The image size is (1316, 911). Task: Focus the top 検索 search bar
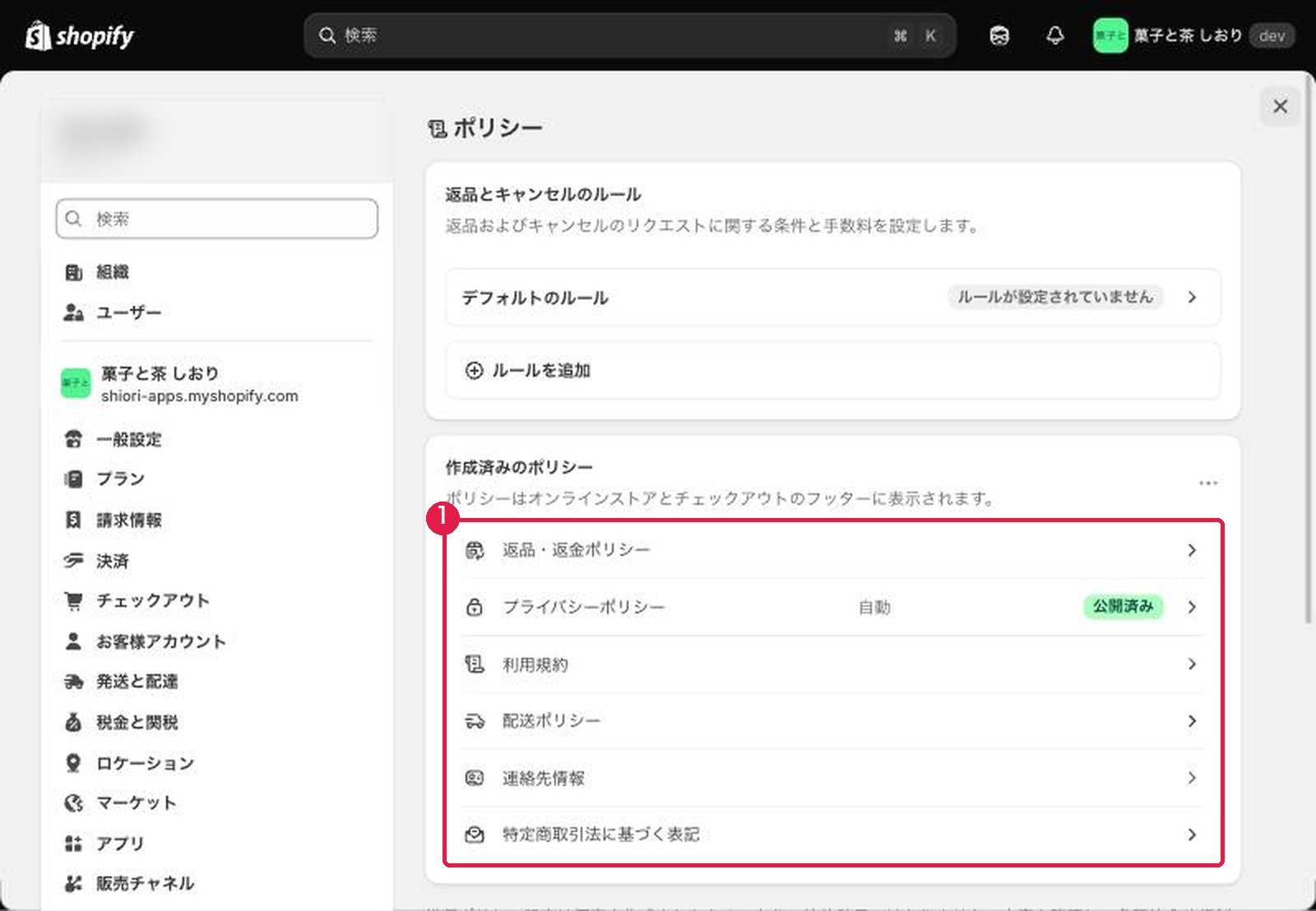(x=630, y=35)
